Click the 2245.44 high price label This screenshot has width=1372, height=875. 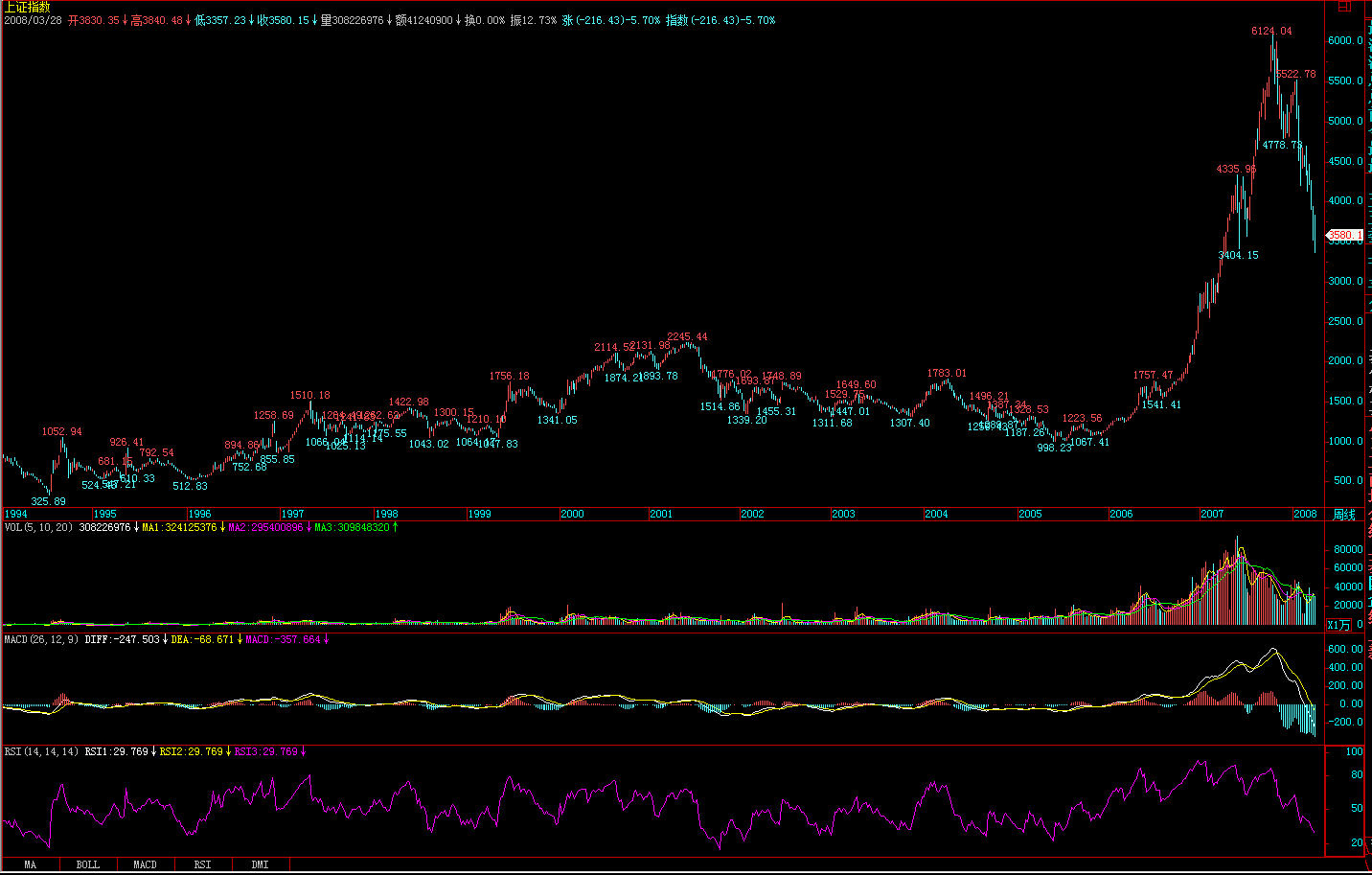coord(687,337)
